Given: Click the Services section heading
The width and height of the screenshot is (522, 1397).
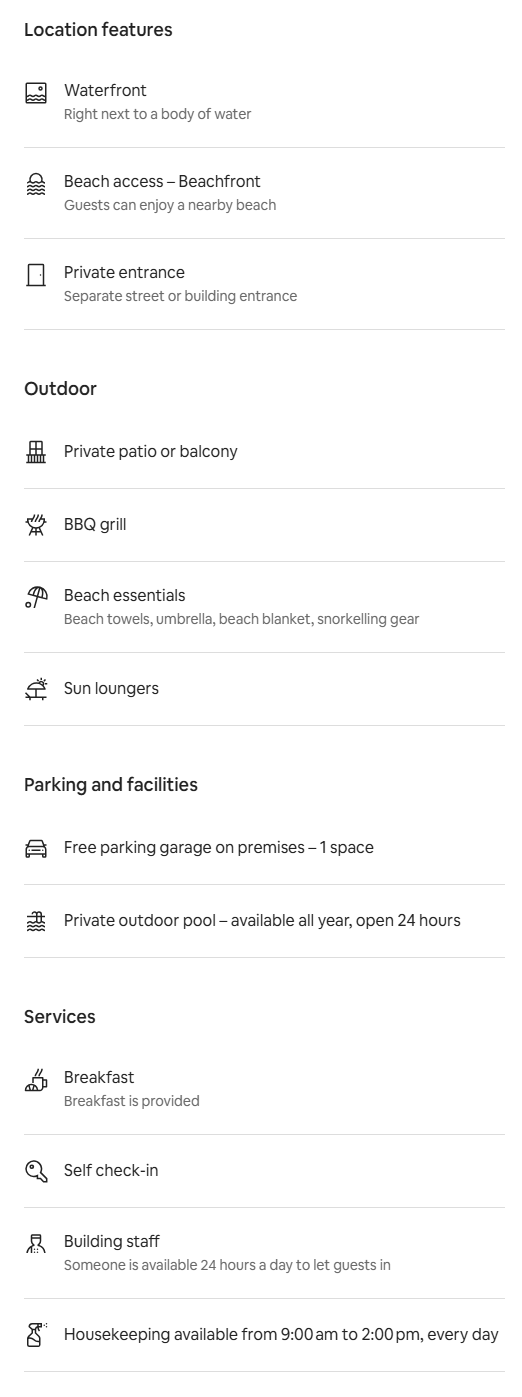Looking at the screenshot, I should pos(60,1017).
